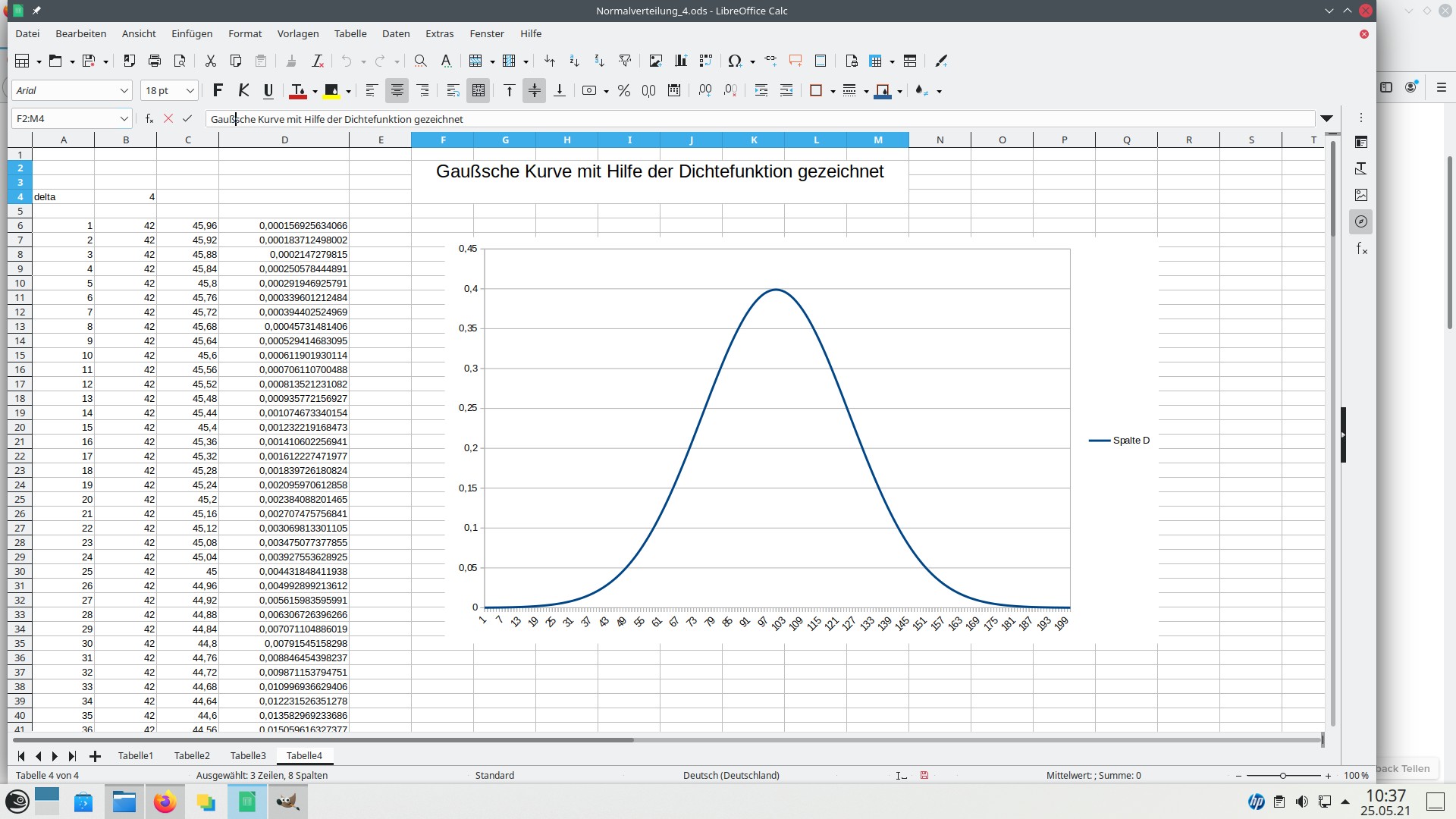Screen dimensions: 1456x819
Task: Open the 18 pt font size dropdown
Action: (190, 90)
